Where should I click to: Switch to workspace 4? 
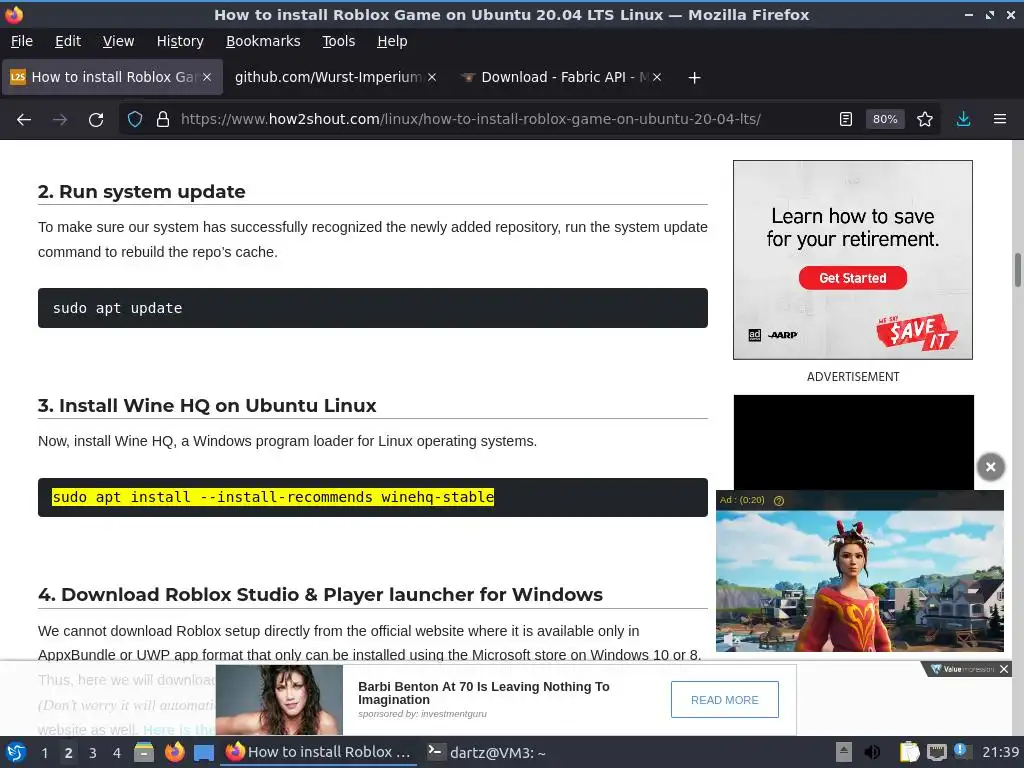pyautogui.click(x=117, y=753)
